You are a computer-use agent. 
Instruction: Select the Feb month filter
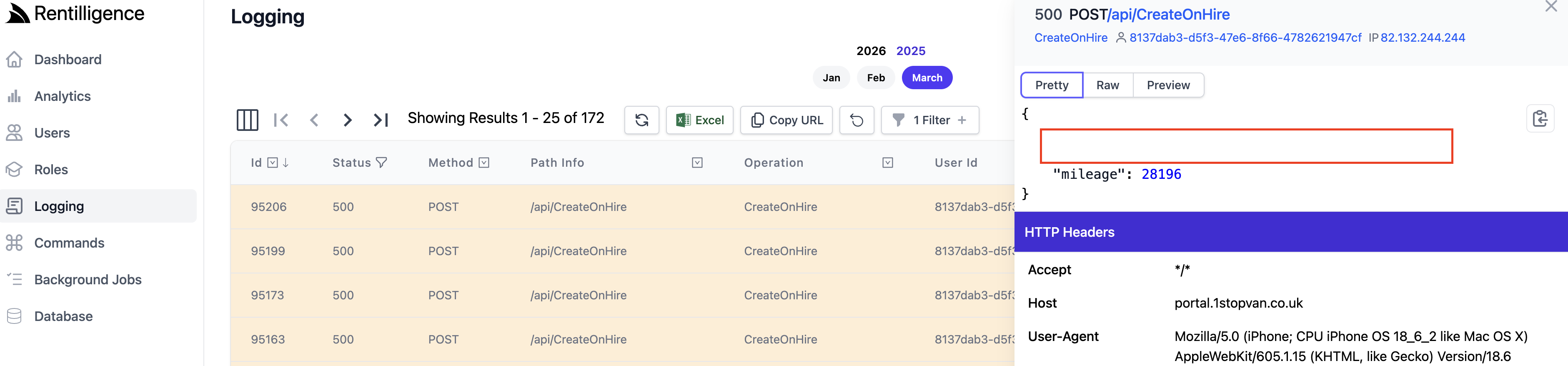pos(875,78)
